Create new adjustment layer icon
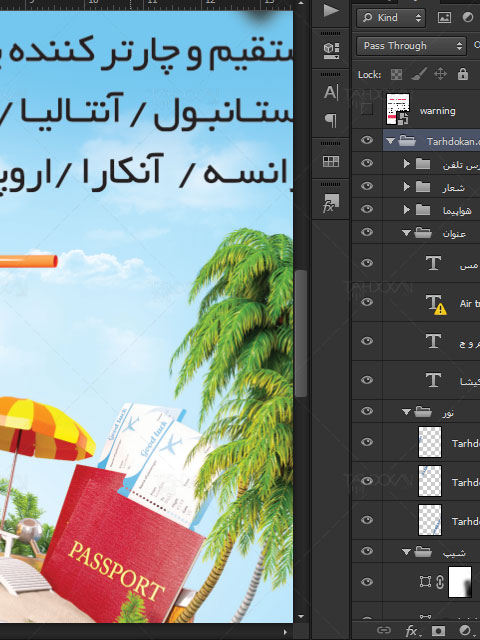The width and height of the screenshot is (480, 640). tap(464, 631)
